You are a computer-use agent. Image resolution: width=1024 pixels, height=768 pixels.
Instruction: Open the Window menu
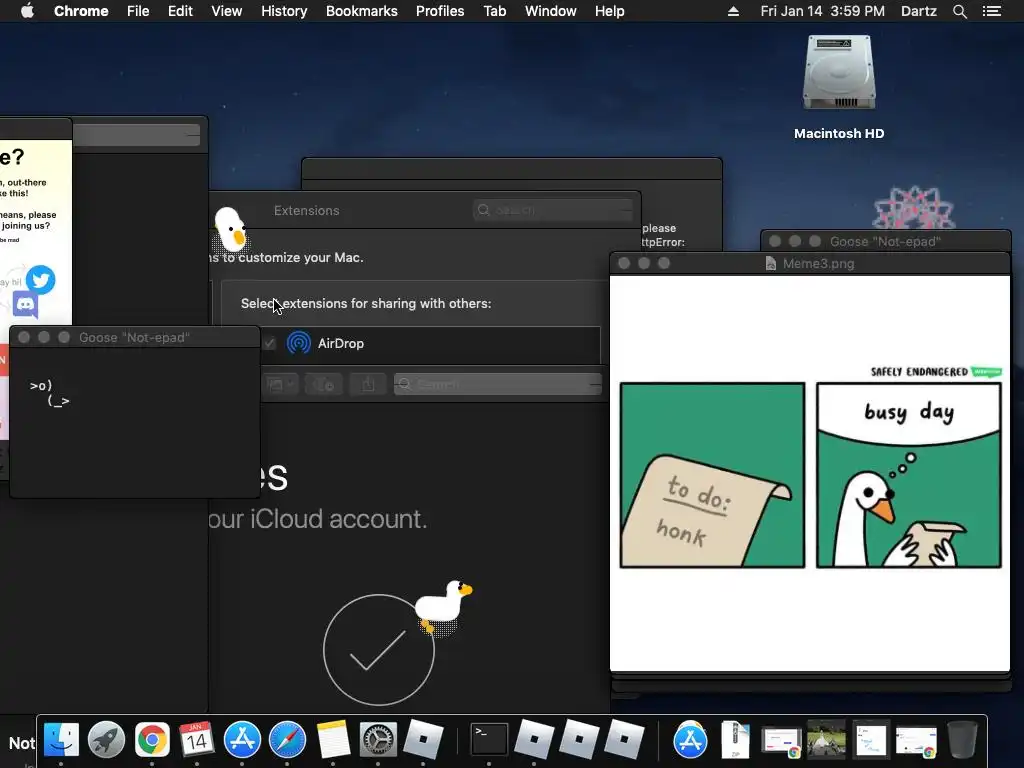551,11
